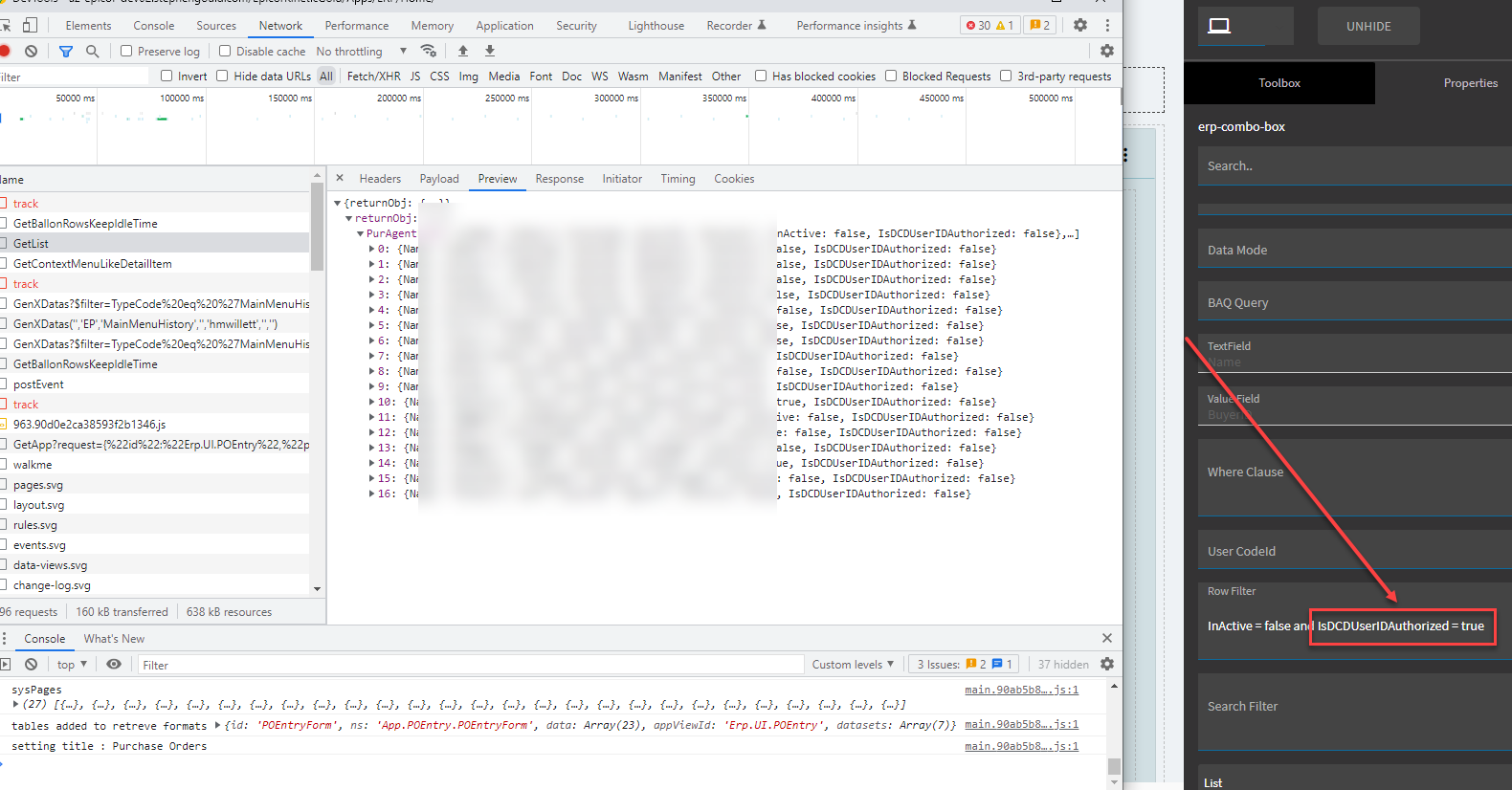Click the monitor icon in designer panel

pyautogui.click(x=1219, y=26)
